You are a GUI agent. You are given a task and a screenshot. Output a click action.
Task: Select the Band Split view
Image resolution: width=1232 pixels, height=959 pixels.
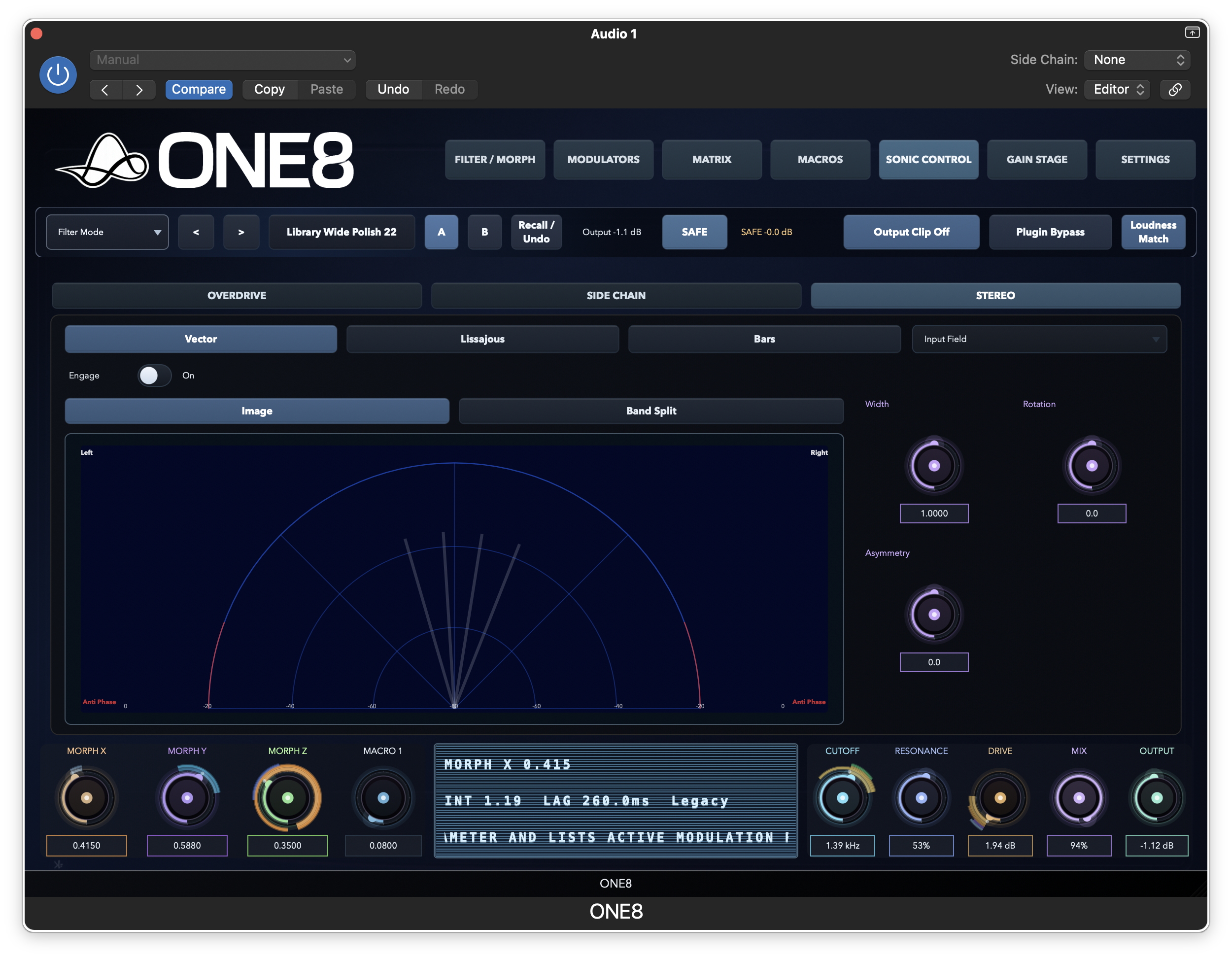tap(651, 411)
